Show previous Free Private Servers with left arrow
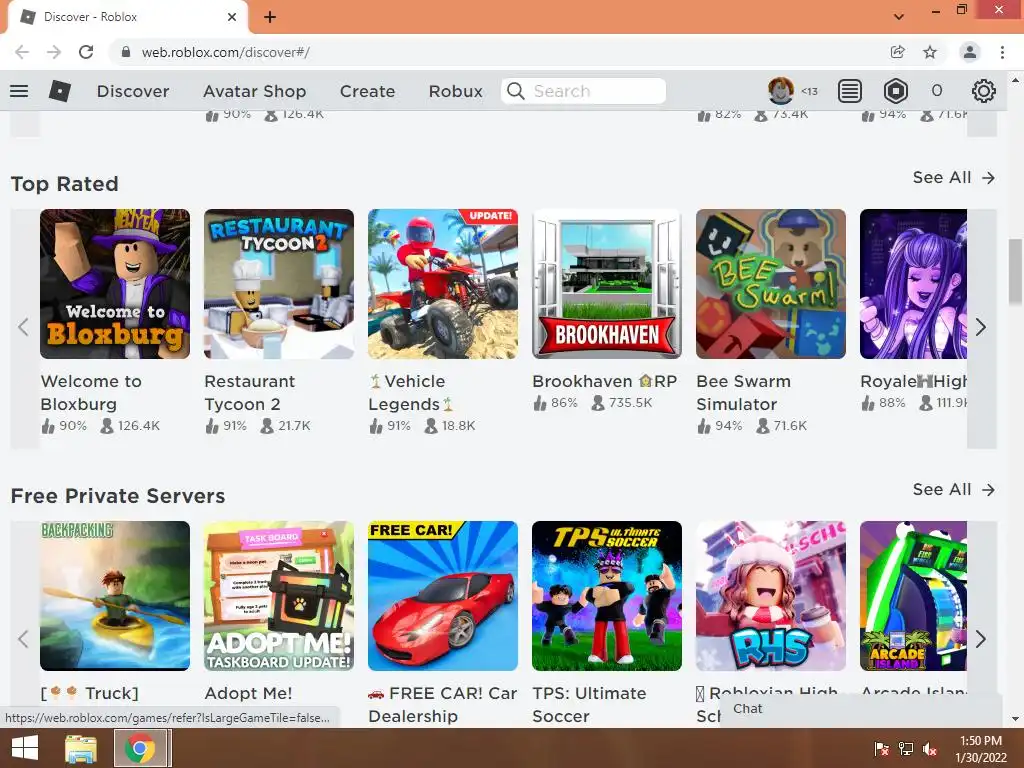Viewport: 1024px width, 768px height. click(x=24, y=639)
